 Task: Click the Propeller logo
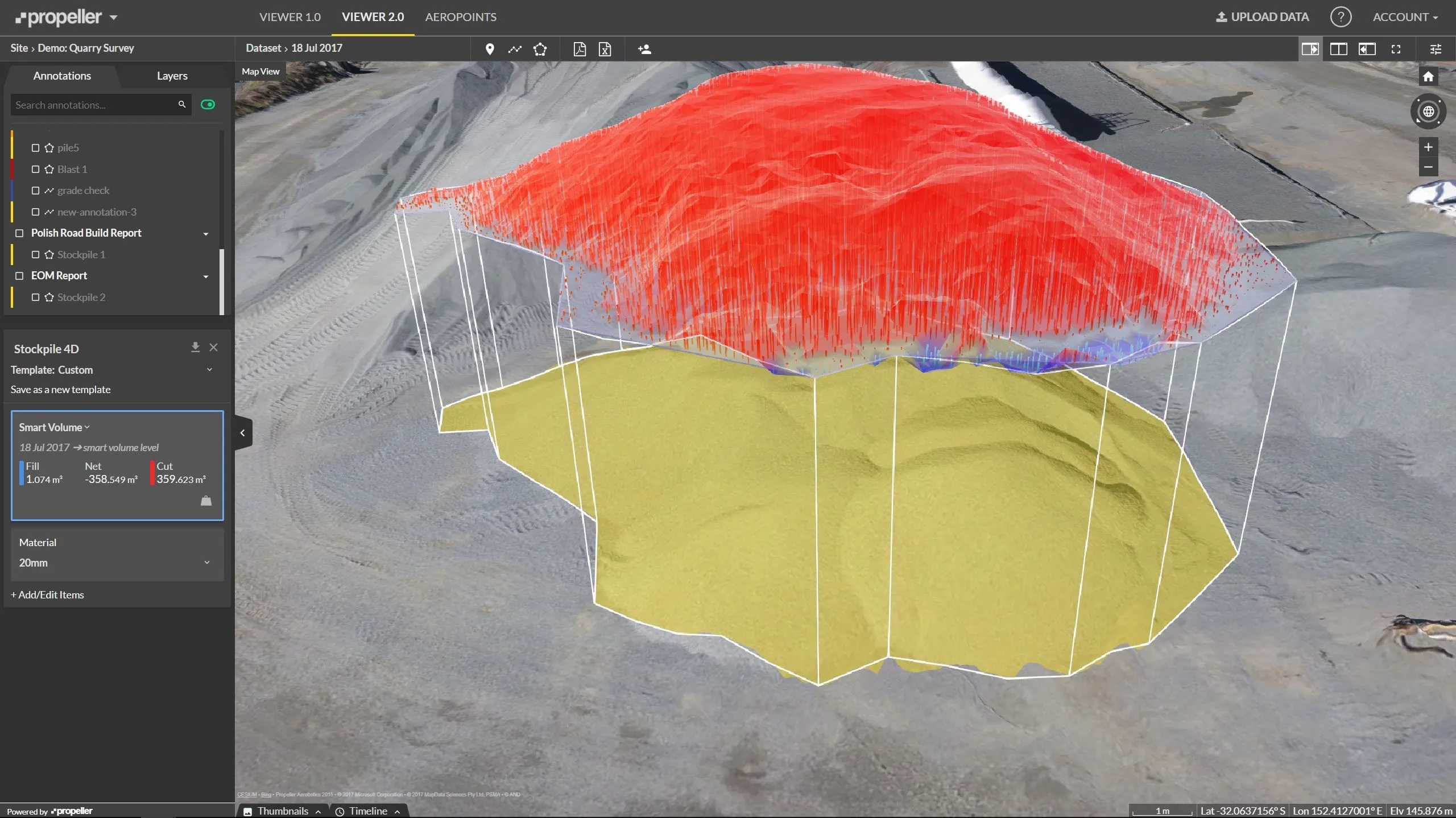58,17
